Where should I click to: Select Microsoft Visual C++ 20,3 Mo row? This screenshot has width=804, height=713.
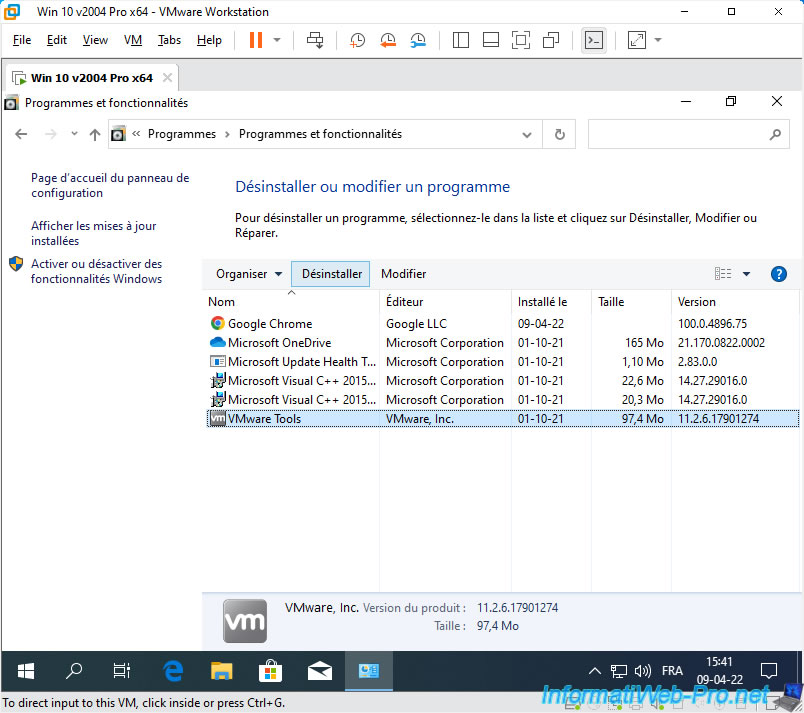click(x=502, y=400)
